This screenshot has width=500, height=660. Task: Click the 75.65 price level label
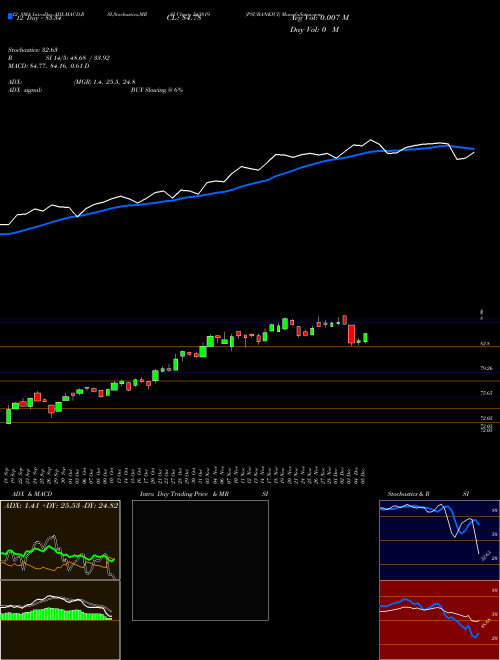pos(487,393)
